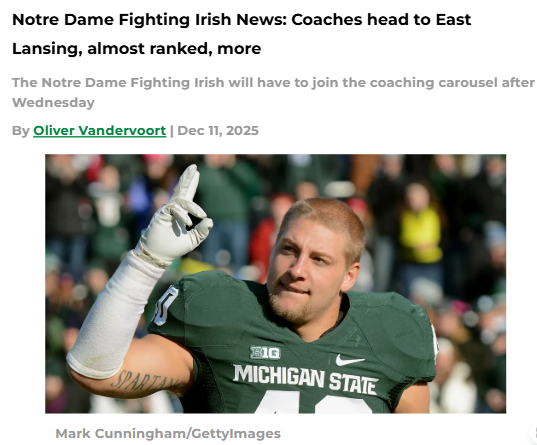Click the Mark Cunningham/GettyImages photo credit
The width and height of the screenshot is (537, 445).
(x=168, y=434)
